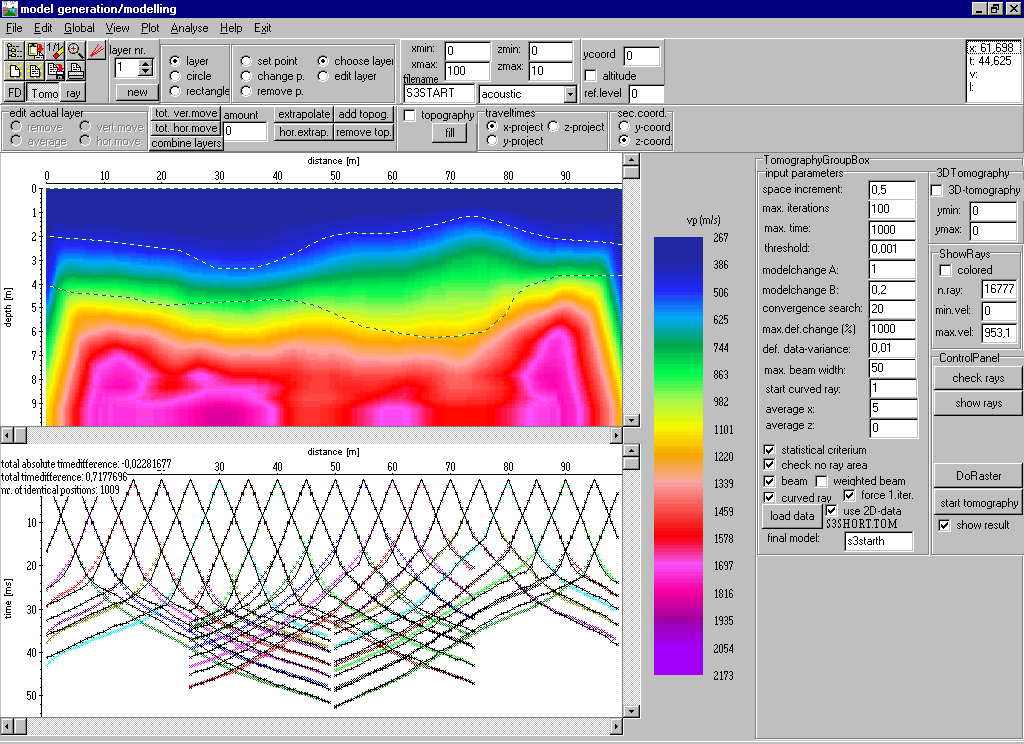Click the save to floppy disk icon

[x=55, y=71]
